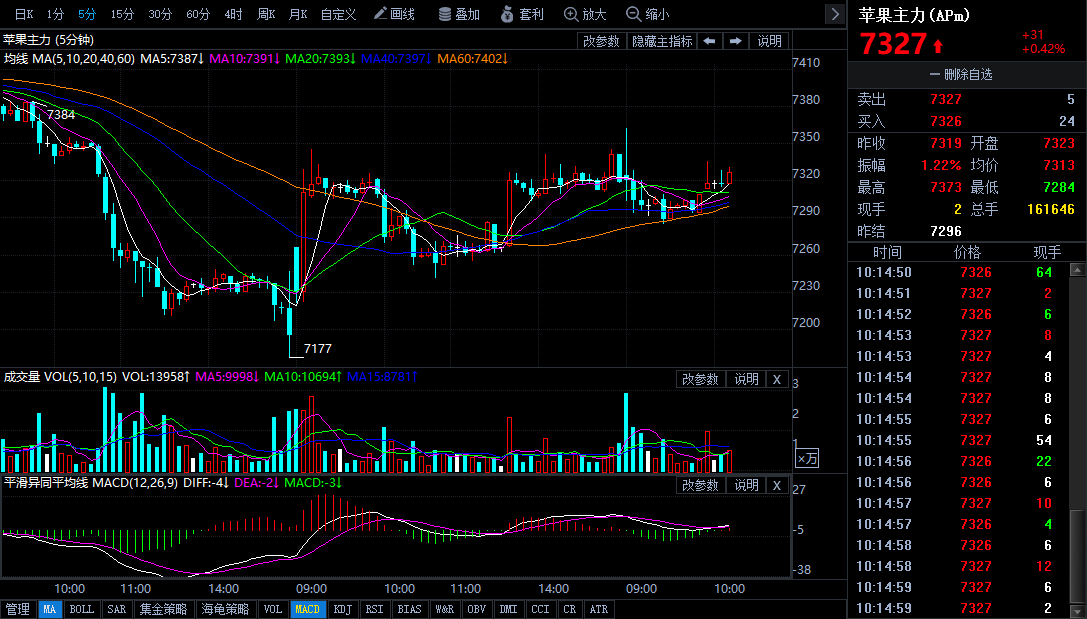The height and width of the screenshot is (619, 1087).
Task: Shift main chart with right arrow button
Action: click(x=736, y=41)
